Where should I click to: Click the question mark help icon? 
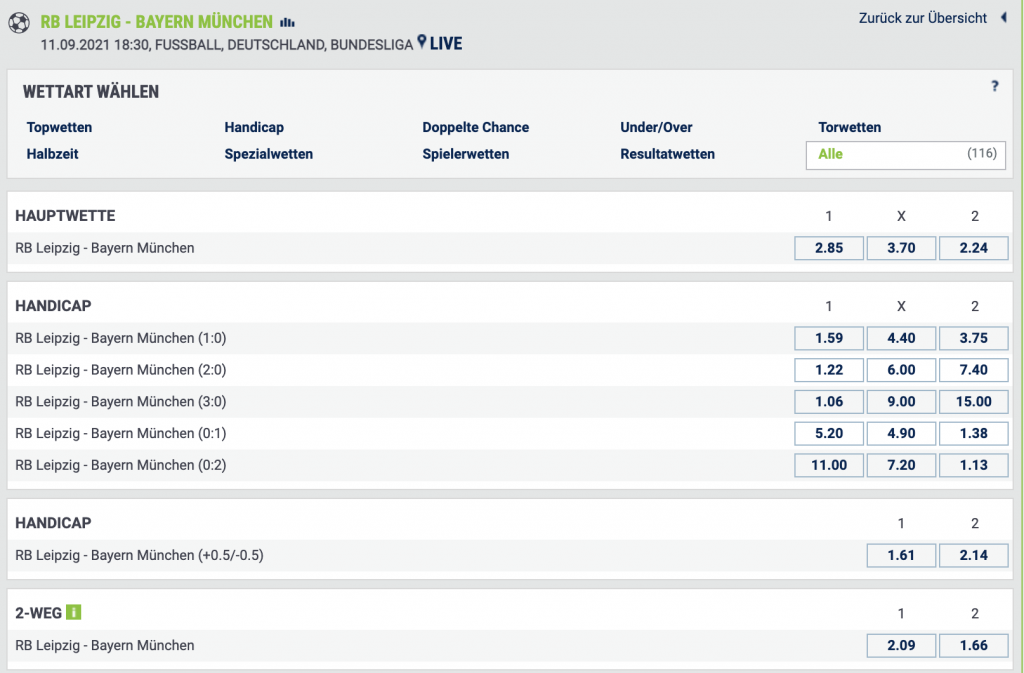click(x=995, y=86)
